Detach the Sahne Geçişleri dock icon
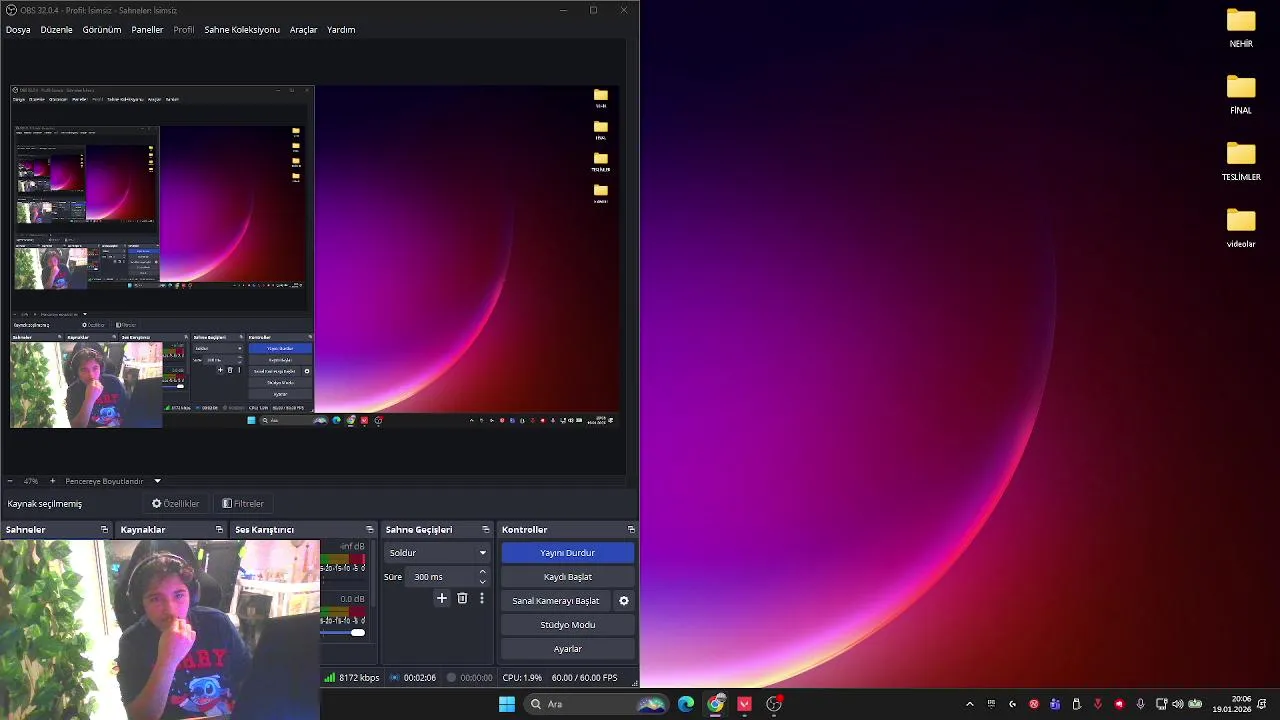The height and width of the screenshot is (720, 1280). (x=486, y=530)
